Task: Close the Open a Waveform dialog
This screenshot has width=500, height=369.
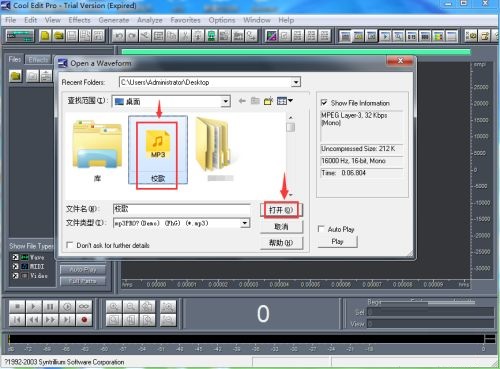Action: (x=400, y=61)
